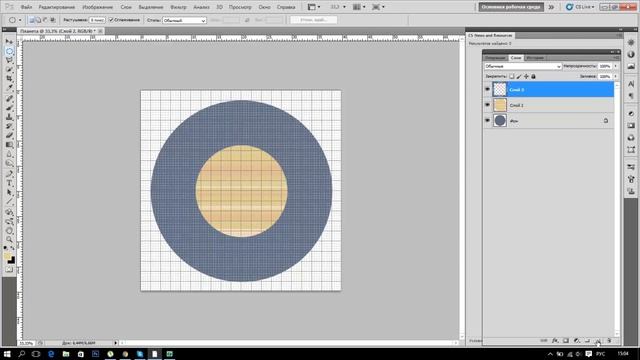
Task: Choose Add to selection mode
Action: [x=38, y=20]
